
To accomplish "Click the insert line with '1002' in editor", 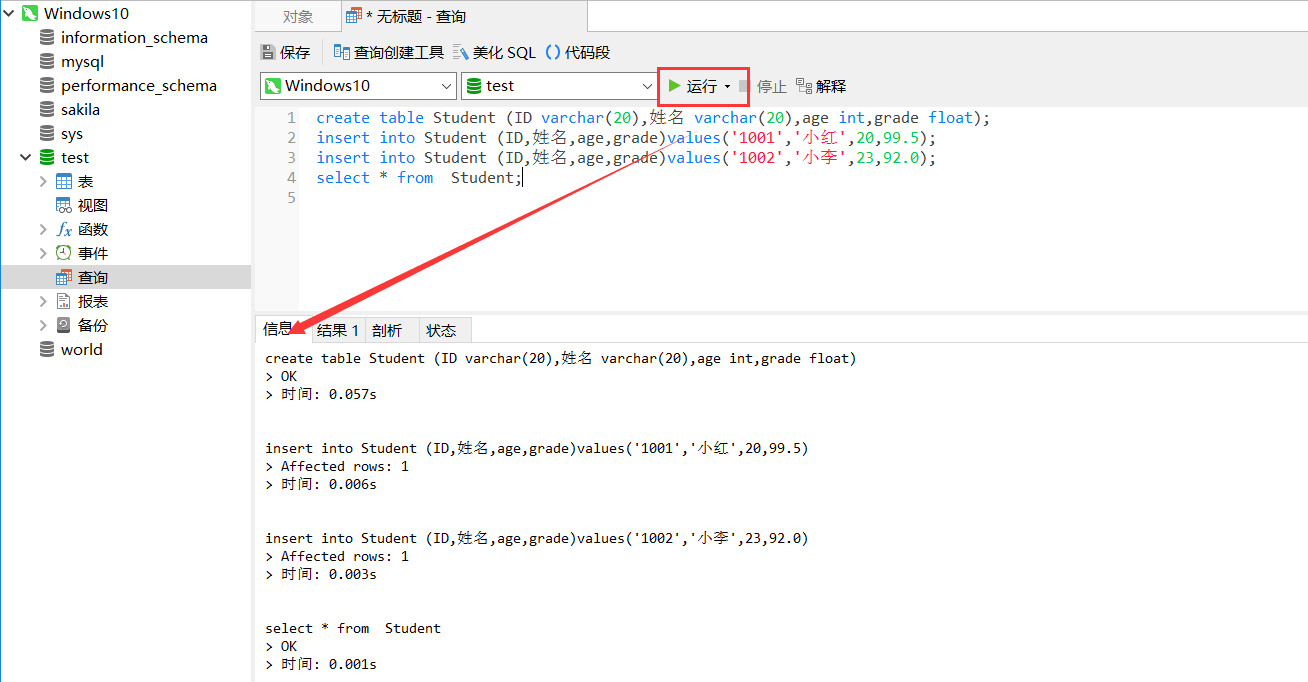I will [626, 158].
